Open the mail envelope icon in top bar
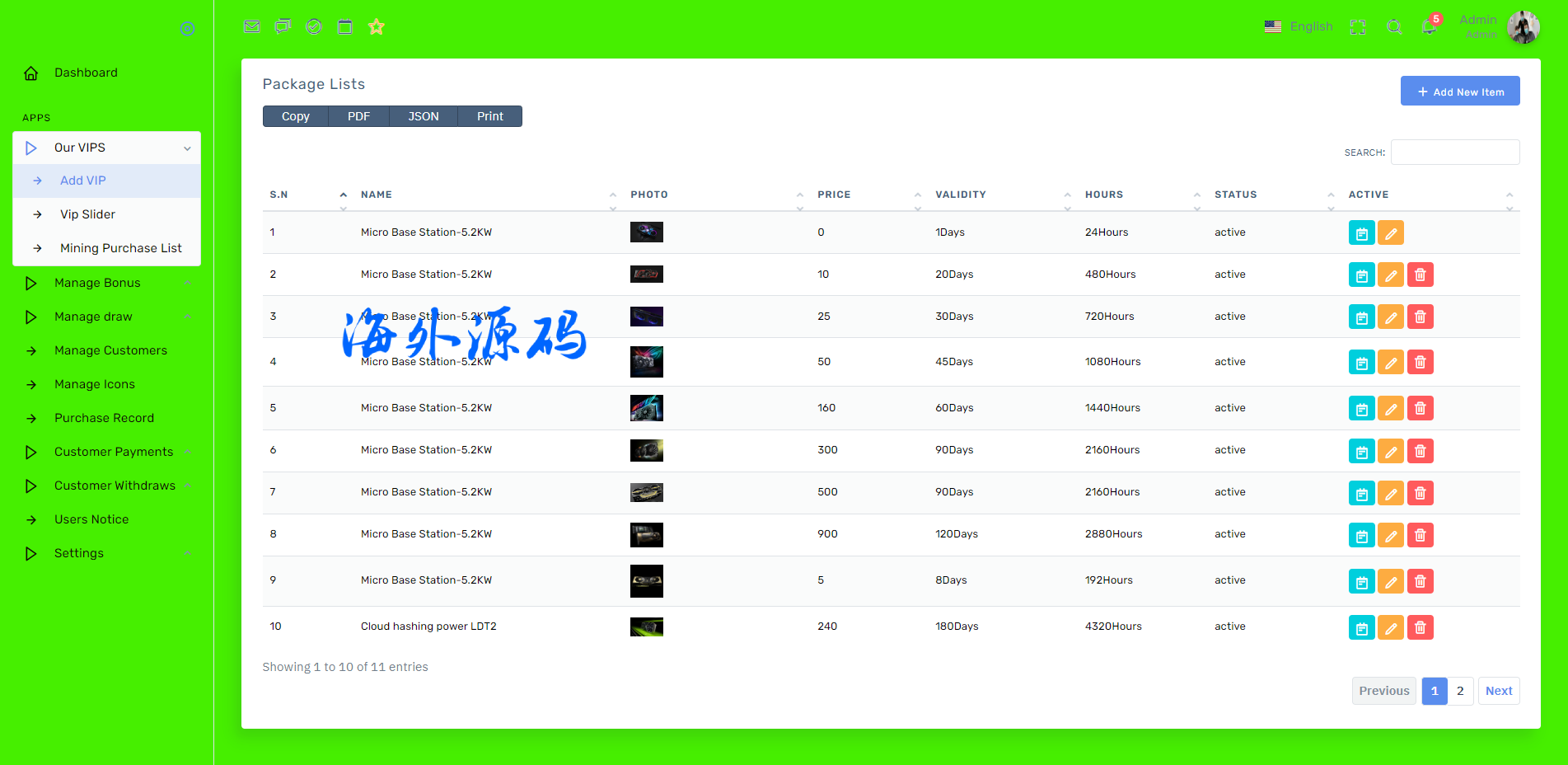This screenshot has height=765, width=1568. 252,26
